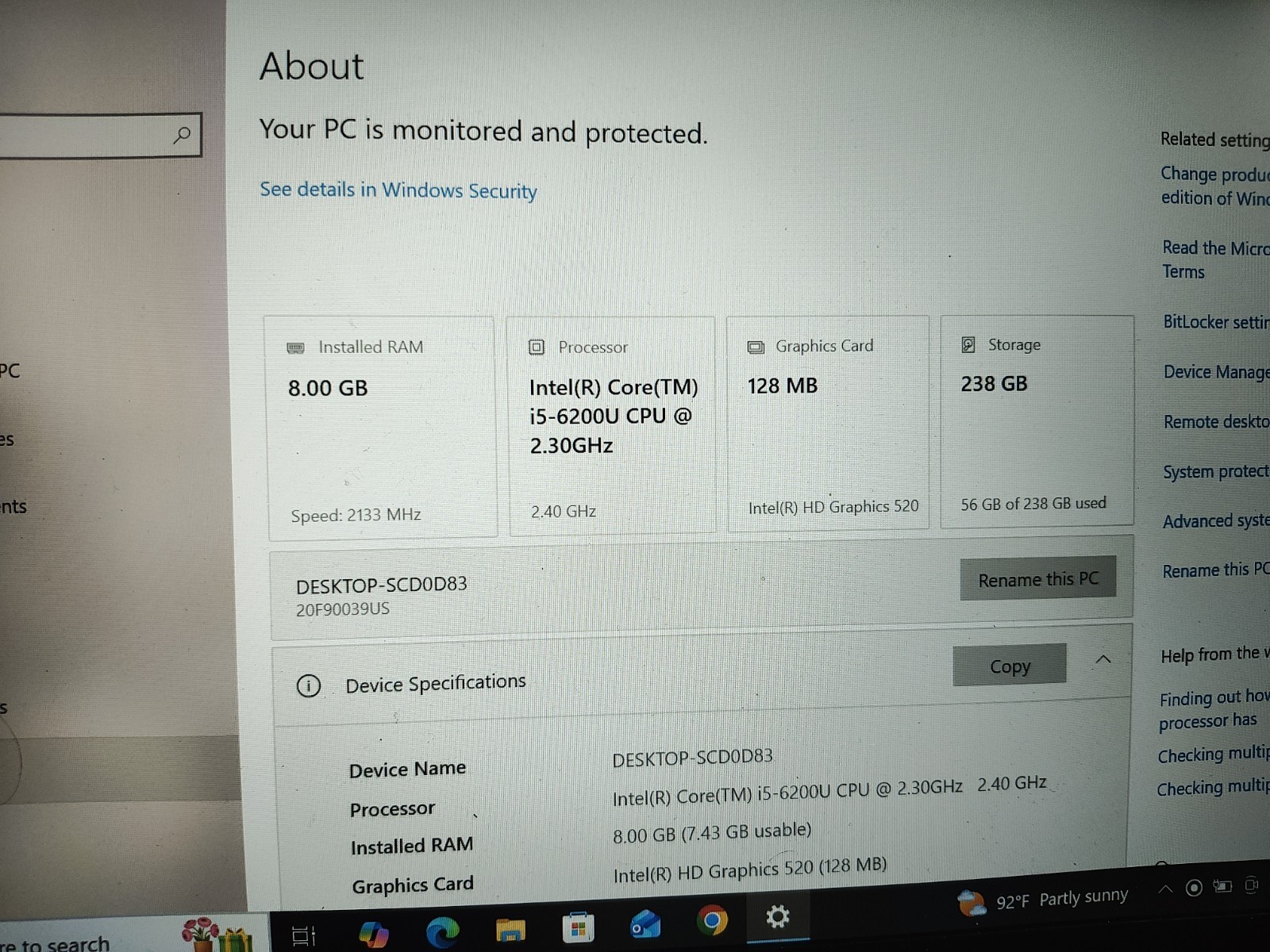Open Microsoft Store from the taskbar
Image resolution: width=1270 pixels, height=952 pixels.
pos(578,927)
